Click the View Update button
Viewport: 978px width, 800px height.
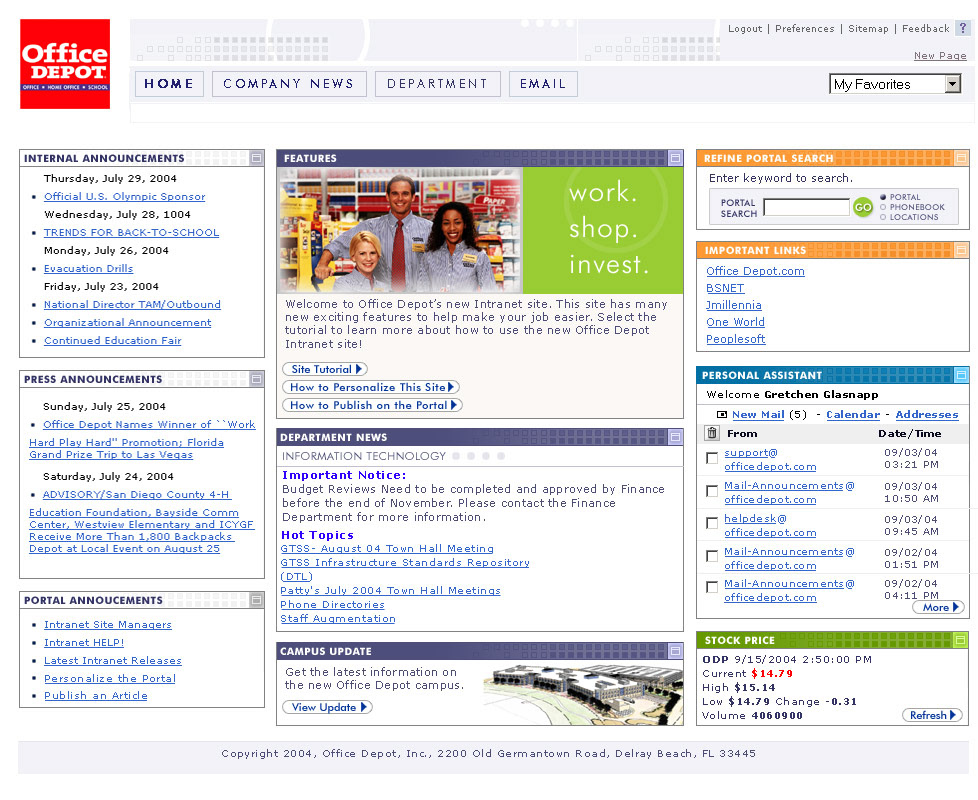(x=327, y=707)
